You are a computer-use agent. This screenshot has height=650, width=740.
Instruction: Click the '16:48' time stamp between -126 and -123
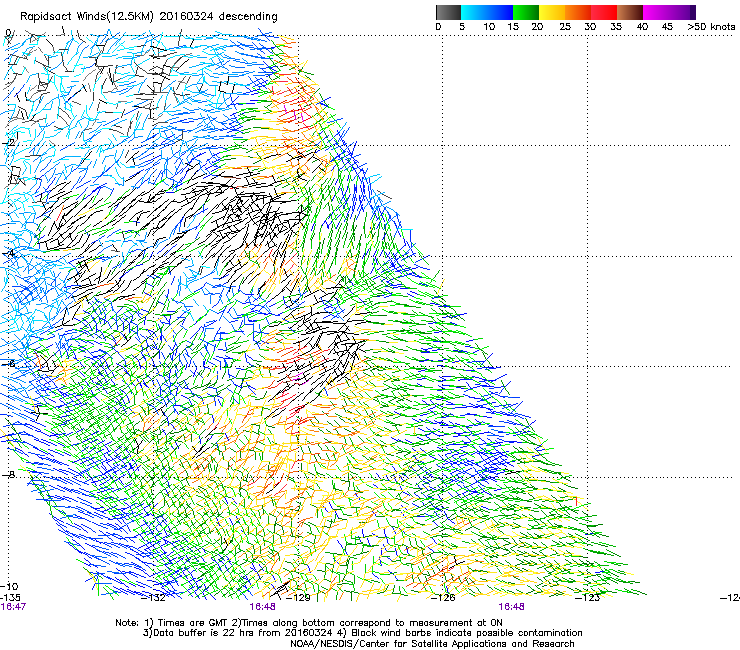pos(512,607)
